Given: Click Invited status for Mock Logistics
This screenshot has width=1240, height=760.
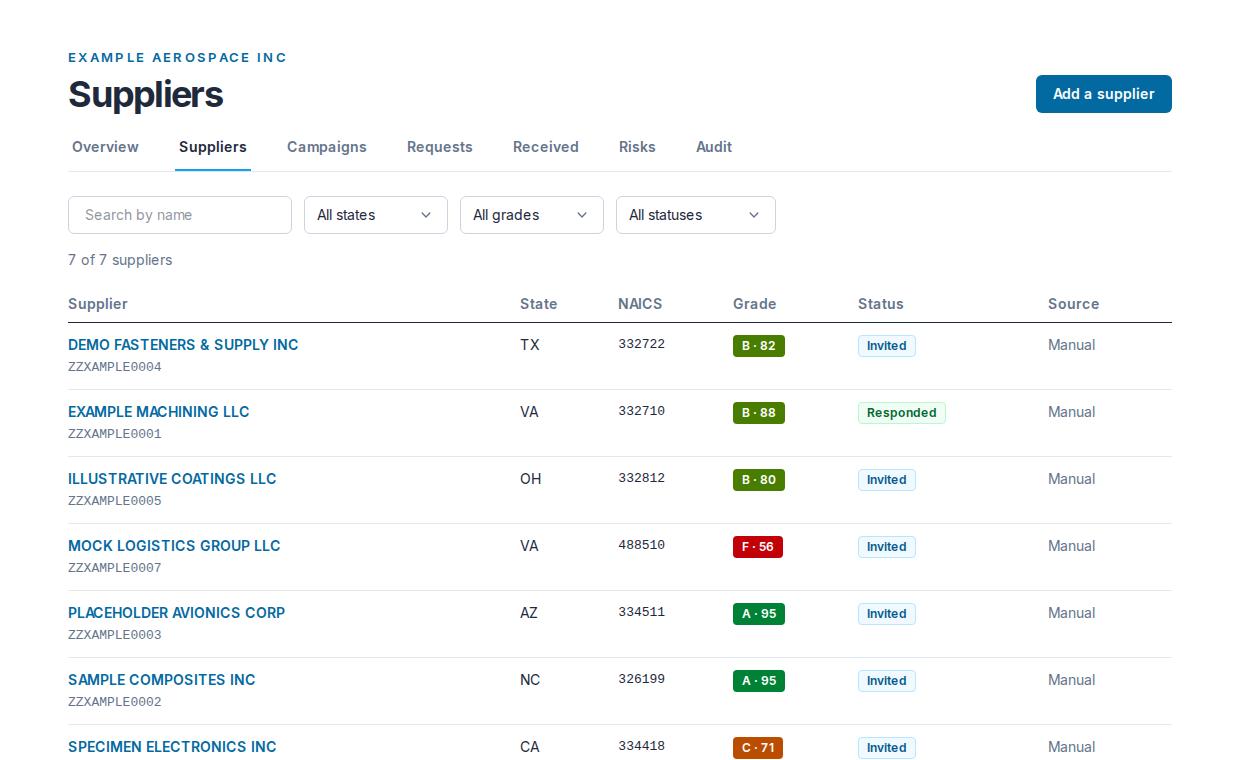Looking at the screenshot, I should (887, 547).
